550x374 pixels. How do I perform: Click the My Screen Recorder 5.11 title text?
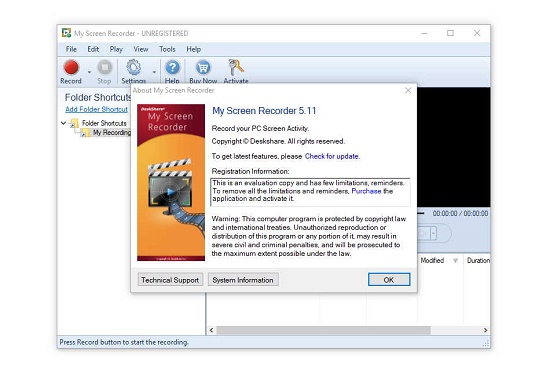[x=264, y=111]
